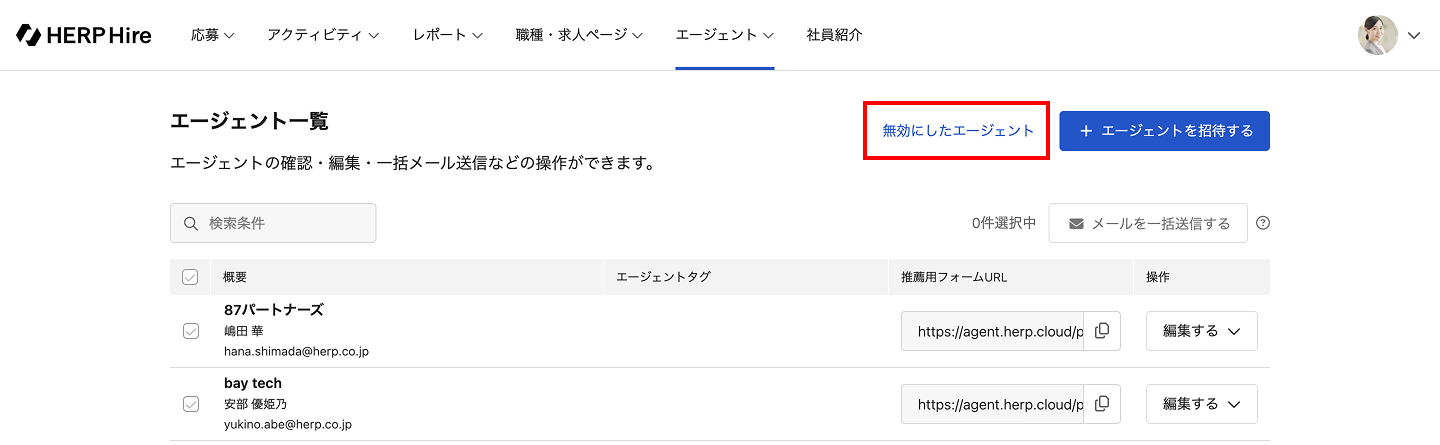Focus the 検索条件 search field

[x=273, y=223]
